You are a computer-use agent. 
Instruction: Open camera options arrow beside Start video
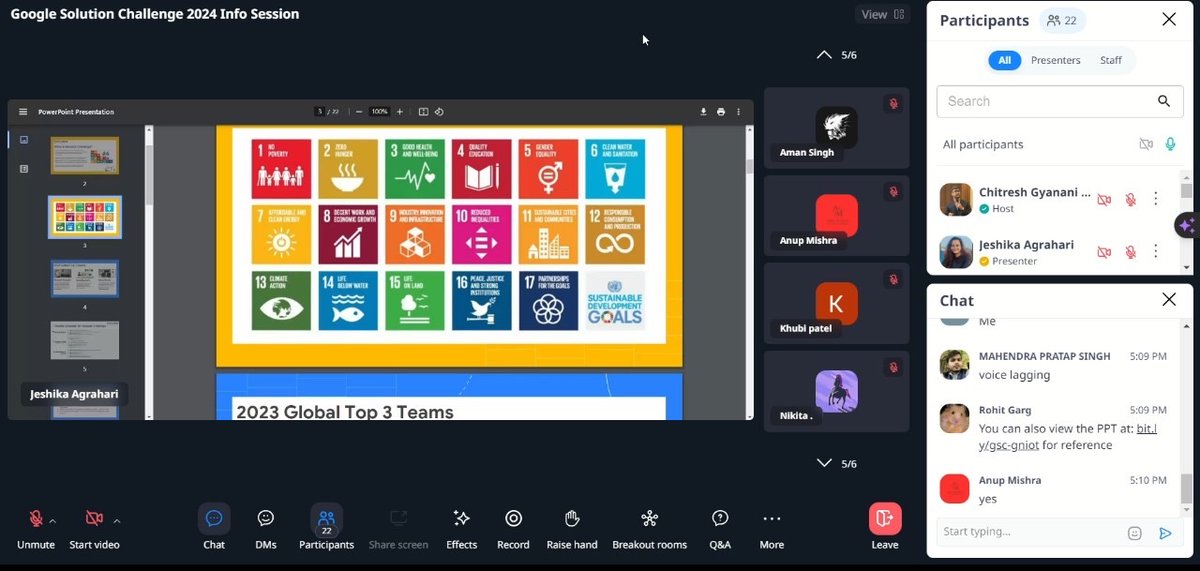point(117,521)
